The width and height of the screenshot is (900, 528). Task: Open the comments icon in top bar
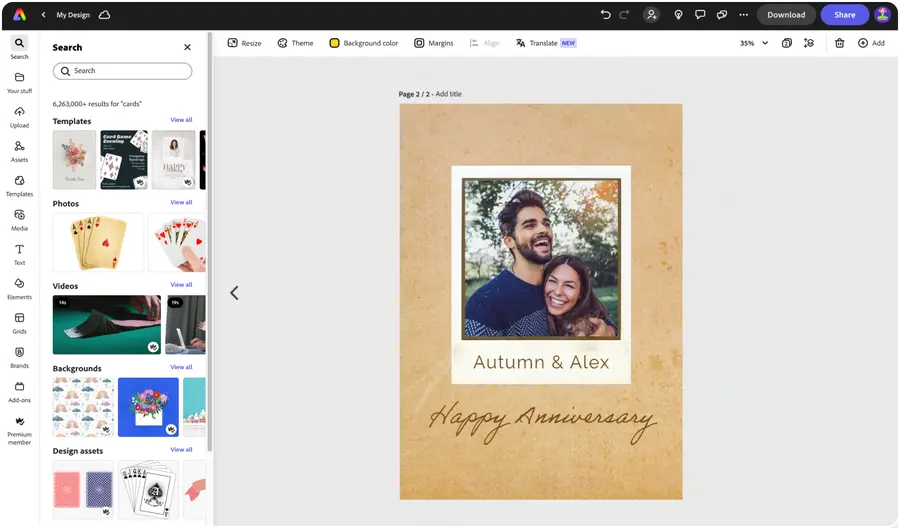point(700,15)
